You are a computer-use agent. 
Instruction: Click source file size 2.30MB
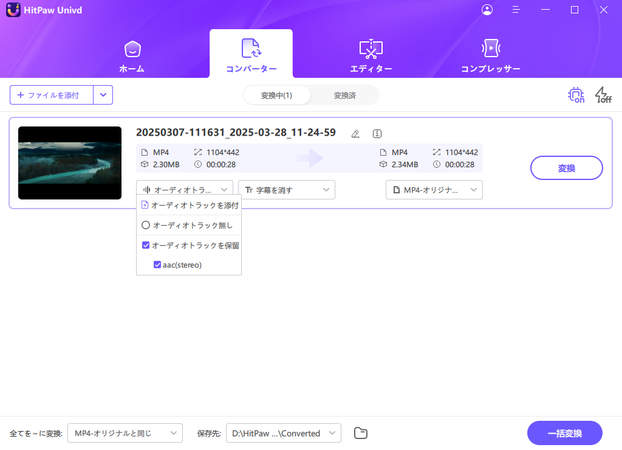pos(166,164)
